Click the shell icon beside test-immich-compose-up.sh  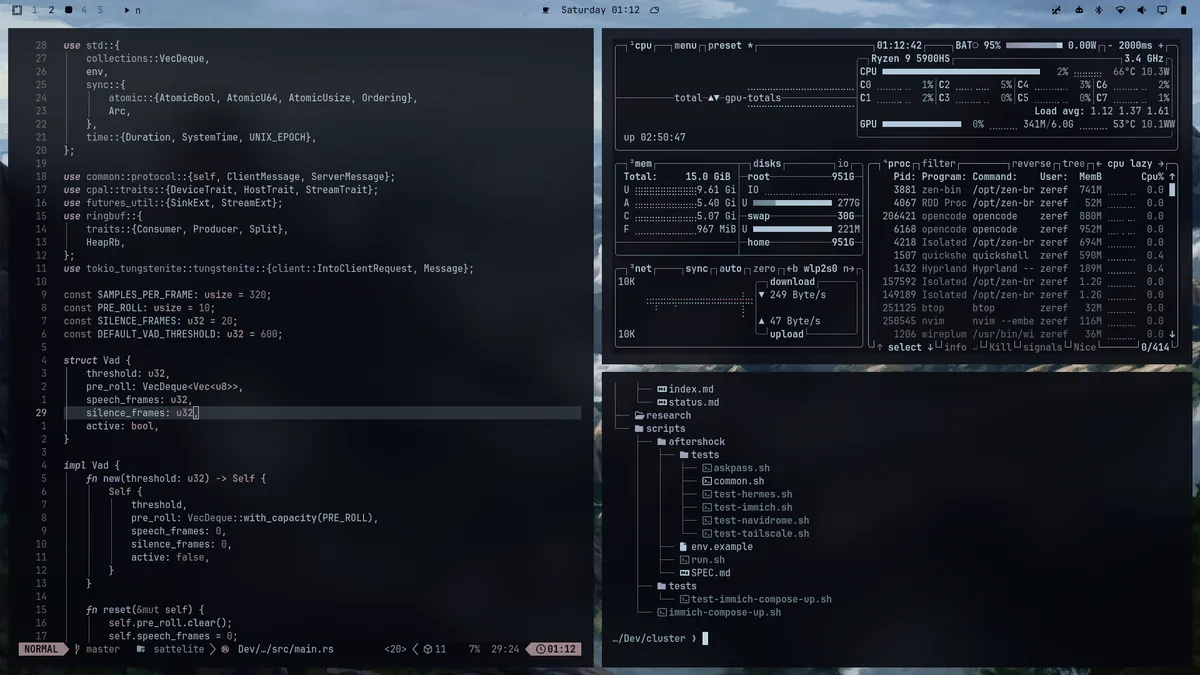point(684,599)
